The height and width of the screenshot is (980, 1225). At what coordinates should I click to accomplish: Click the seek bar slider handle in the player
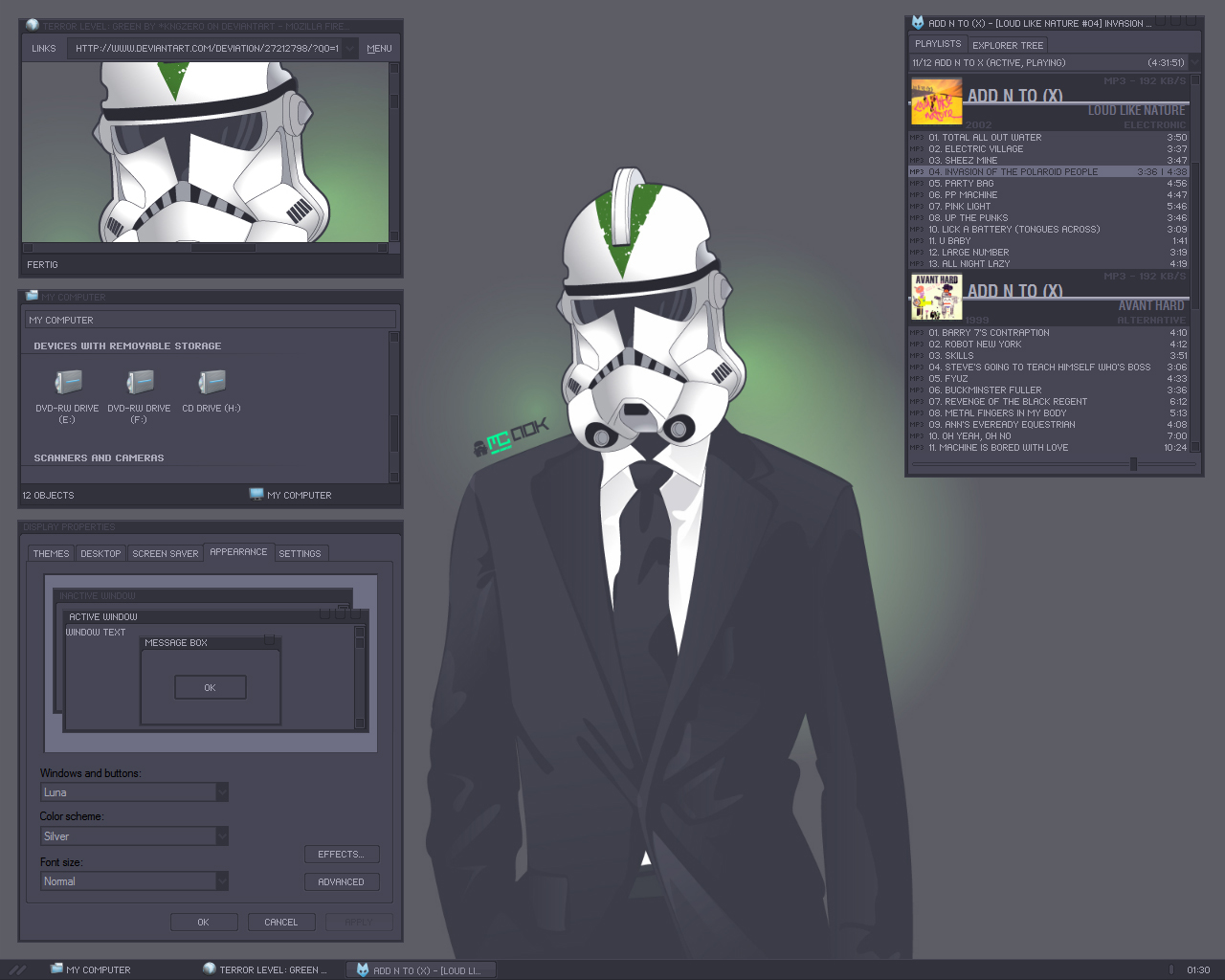(1133, 464)
